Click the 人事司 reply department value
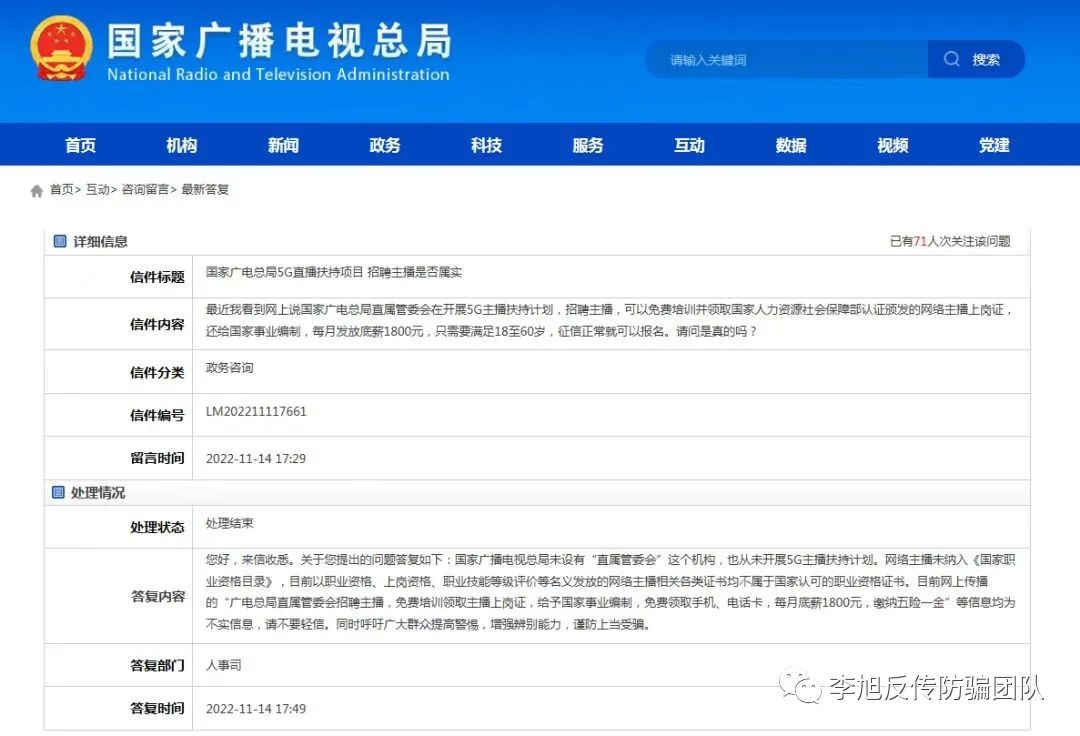This screenshot has width=1080, height=736. (x=224, y=665)
